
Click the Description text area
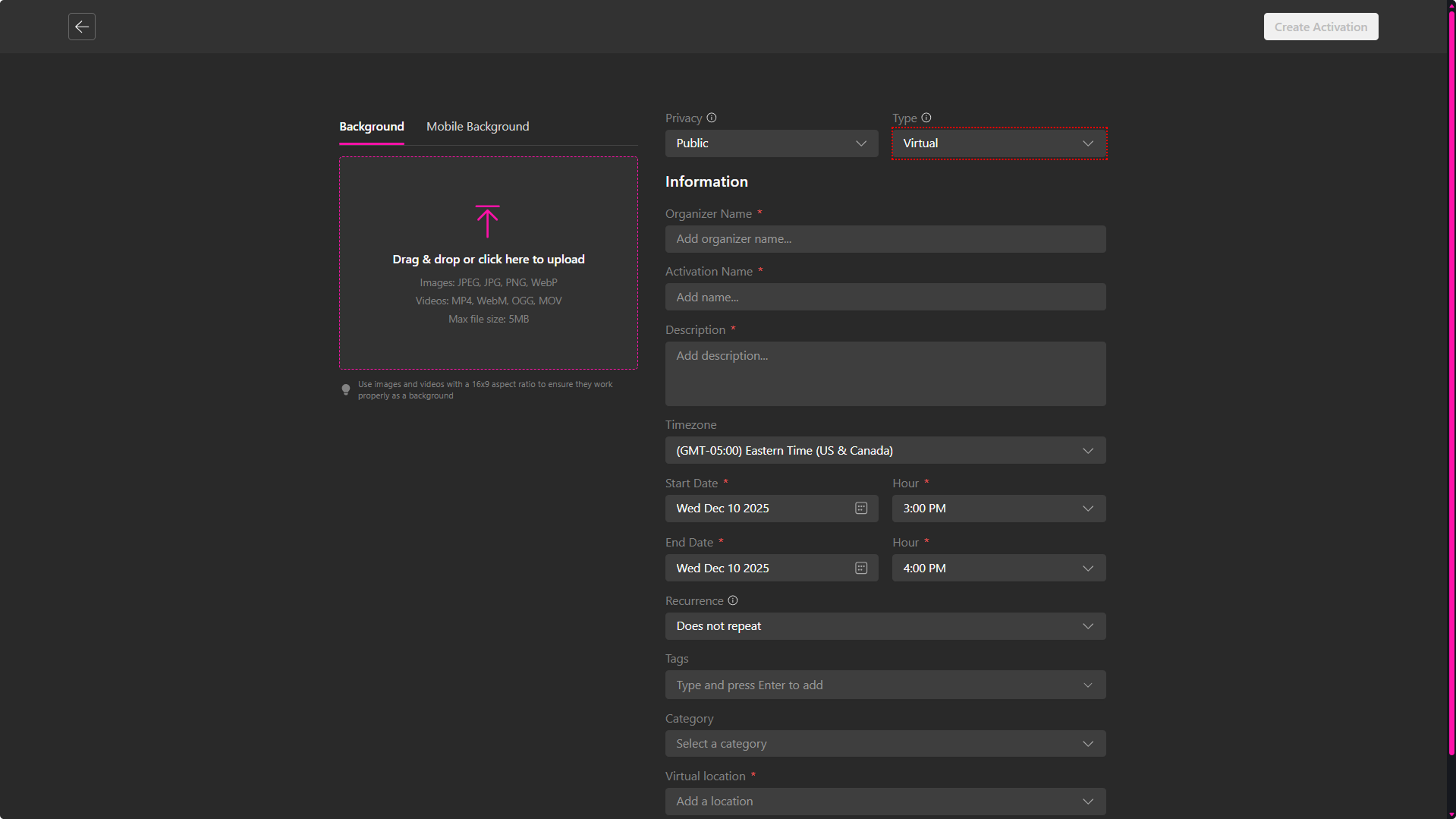pos(885,373)
